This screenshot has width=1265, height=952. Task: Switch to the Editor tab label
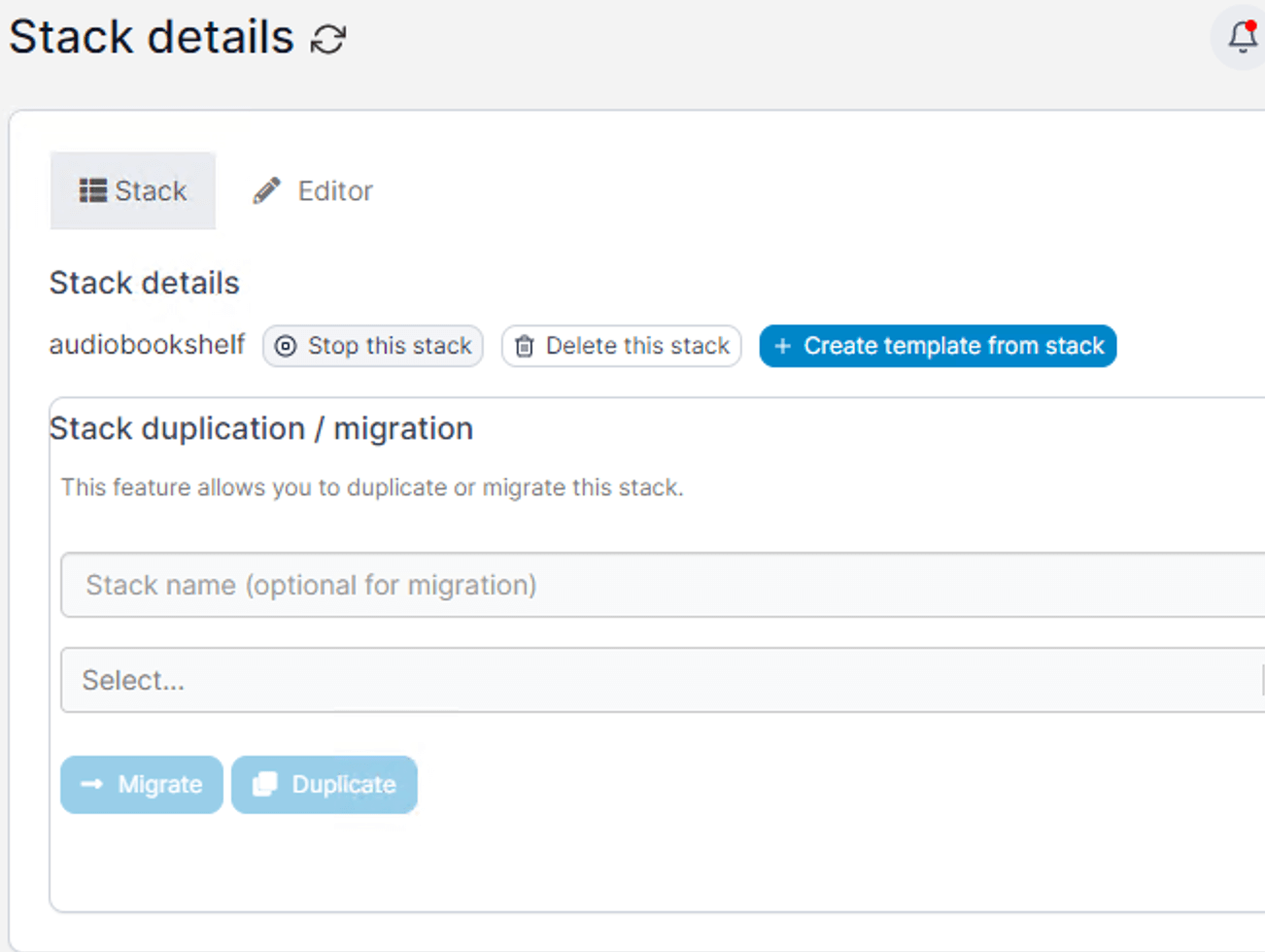(x=335, y=190)
